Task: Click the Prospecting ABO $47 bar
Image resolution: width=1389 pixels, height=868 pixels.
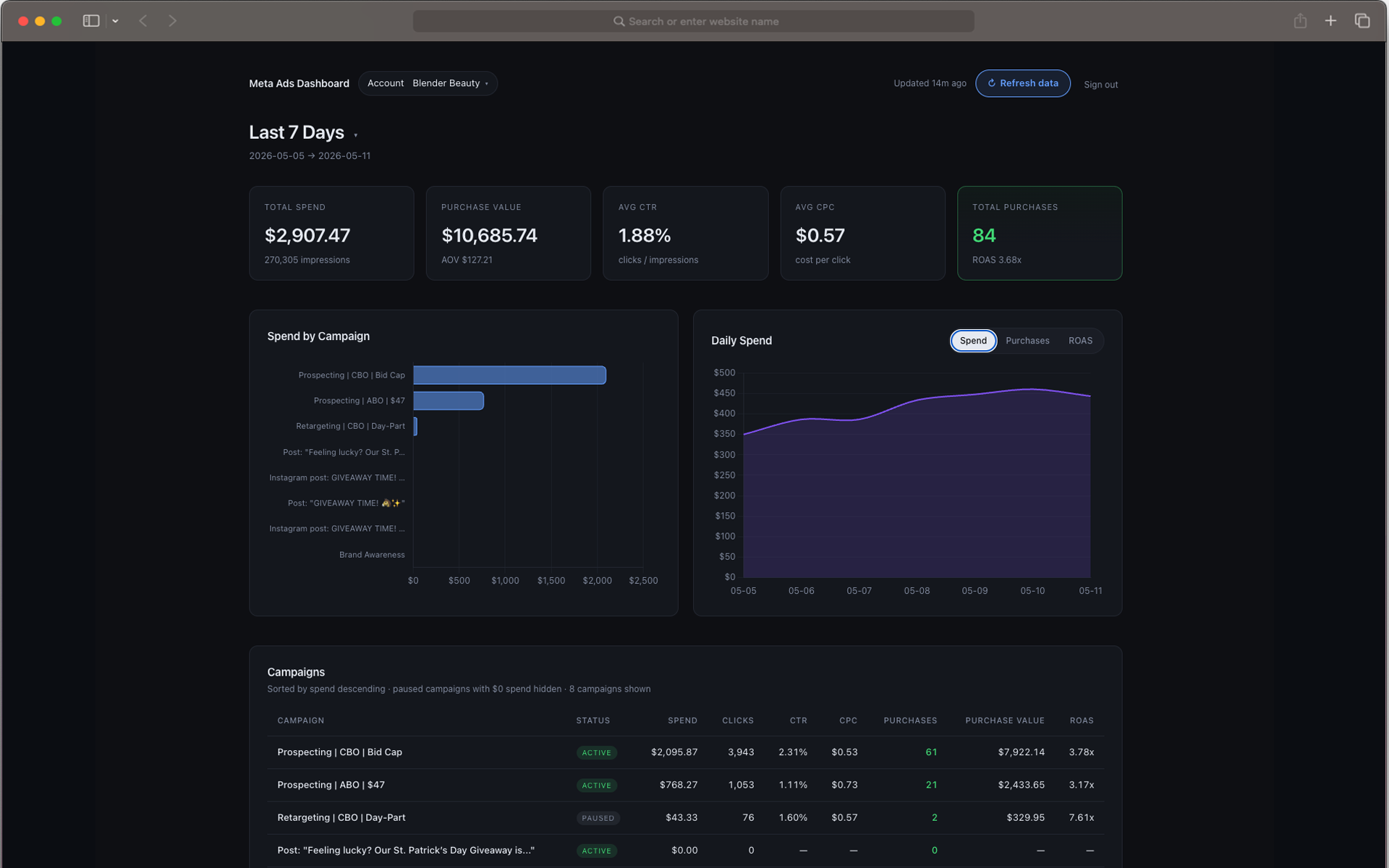Action: click(449, 401)
